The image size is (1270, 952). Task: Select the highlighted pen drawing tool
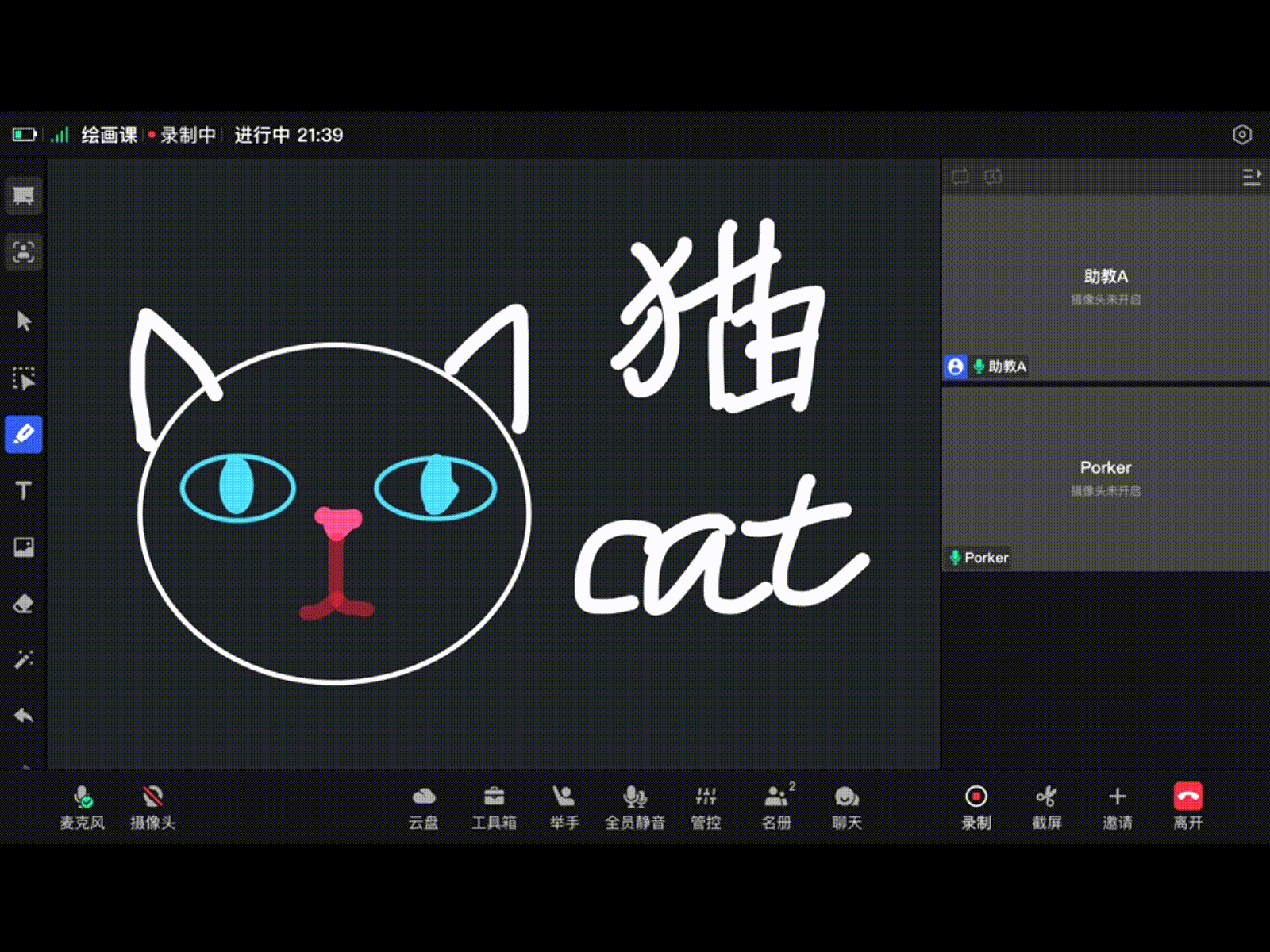24,434
